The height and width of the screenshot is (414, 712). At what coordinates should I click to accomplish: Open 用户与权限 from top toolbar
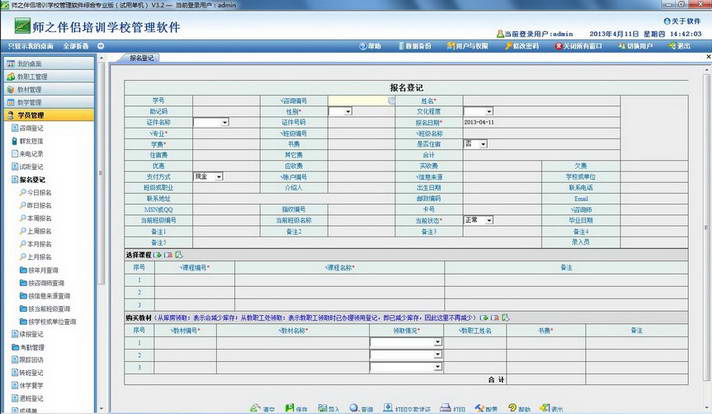(468, 46)
